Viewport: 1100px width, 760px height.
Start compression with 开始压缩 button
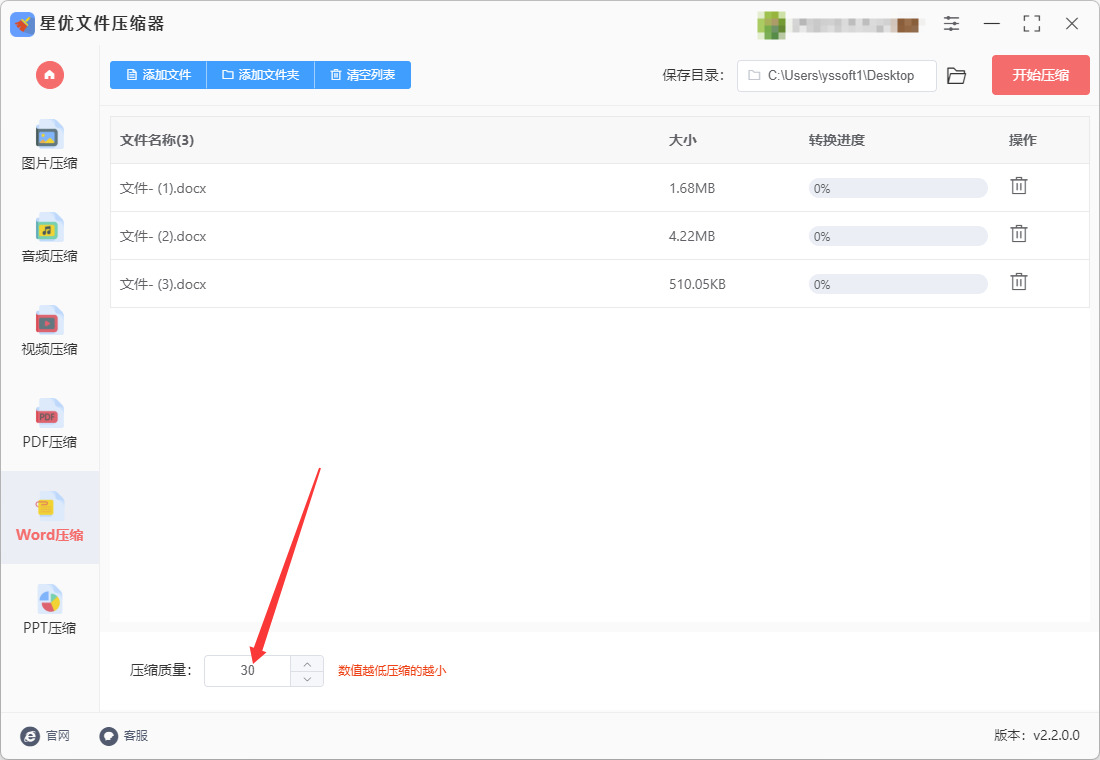pyautogui.click(x=1040, y=75)
